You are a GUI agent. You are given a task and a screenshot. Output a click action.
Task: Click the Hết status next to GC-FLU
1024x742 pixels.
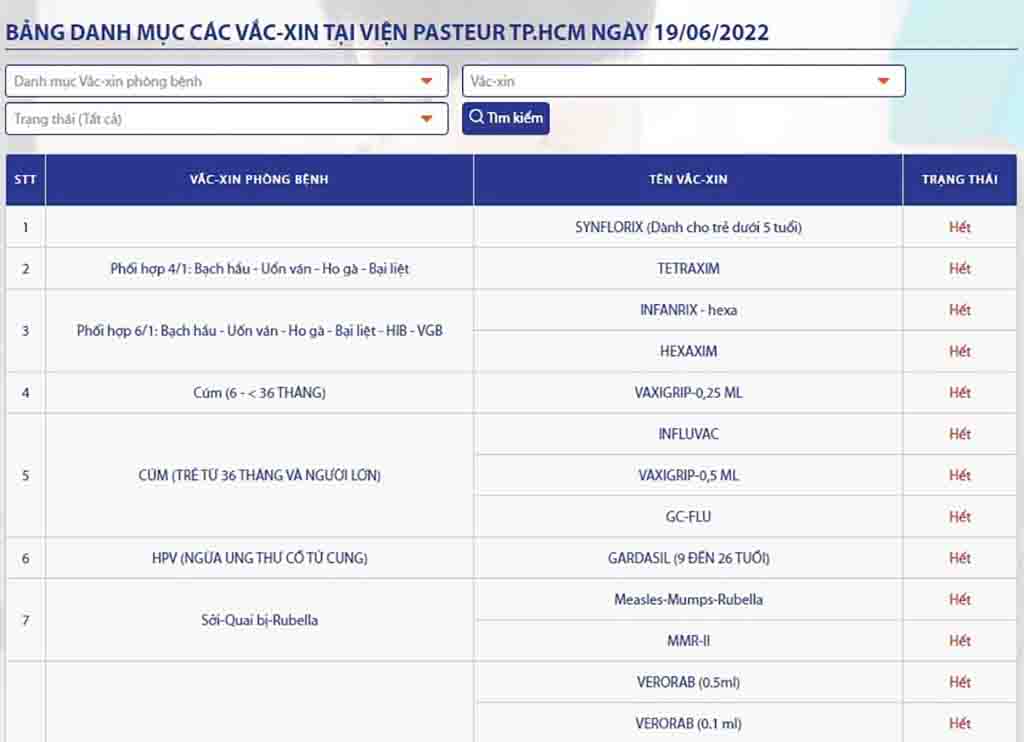point(960,517)
